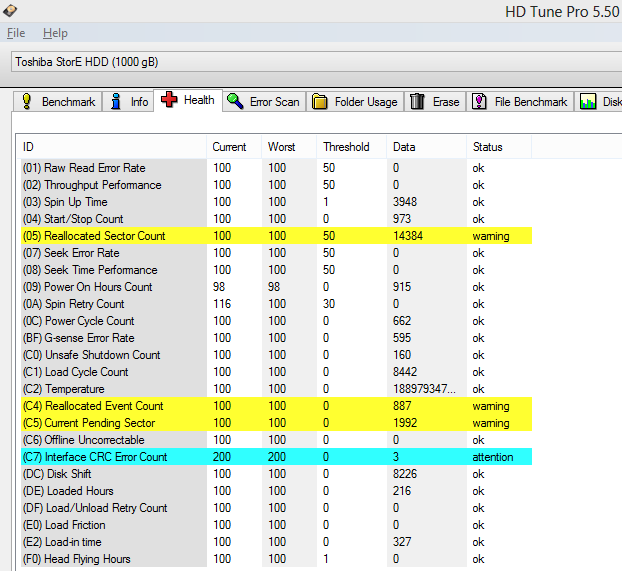The height and width of the screenshot is (571, 622).
Task: Open the File menu
Action: [16, 33]
